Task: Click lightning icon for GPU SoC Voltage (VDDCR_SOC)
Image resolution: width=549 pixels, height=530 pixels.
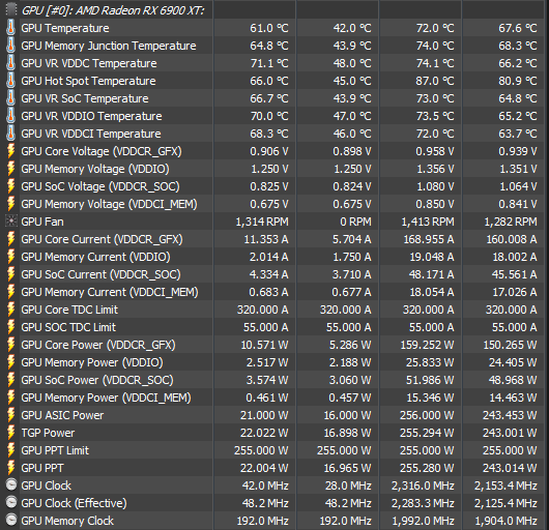Action: point(11,186)
